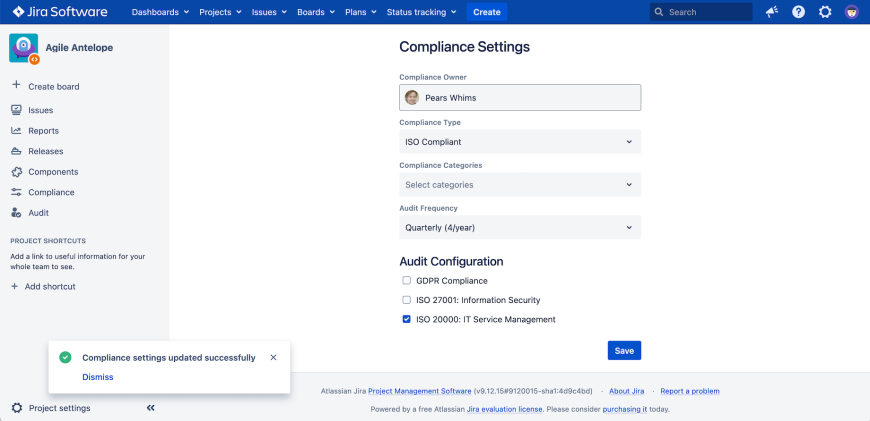Viewport: 870px width, 421px height.
Task: Collapse the sidebar with double chevron icon
Action: click(x=151, y=408)
